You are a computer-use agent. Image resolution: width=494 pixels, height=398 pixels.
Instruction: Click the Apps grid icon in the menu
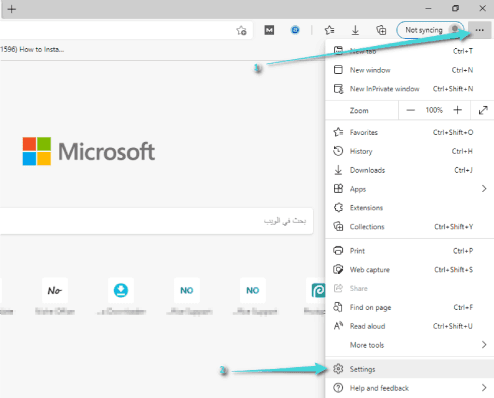[x=338, y=189]
